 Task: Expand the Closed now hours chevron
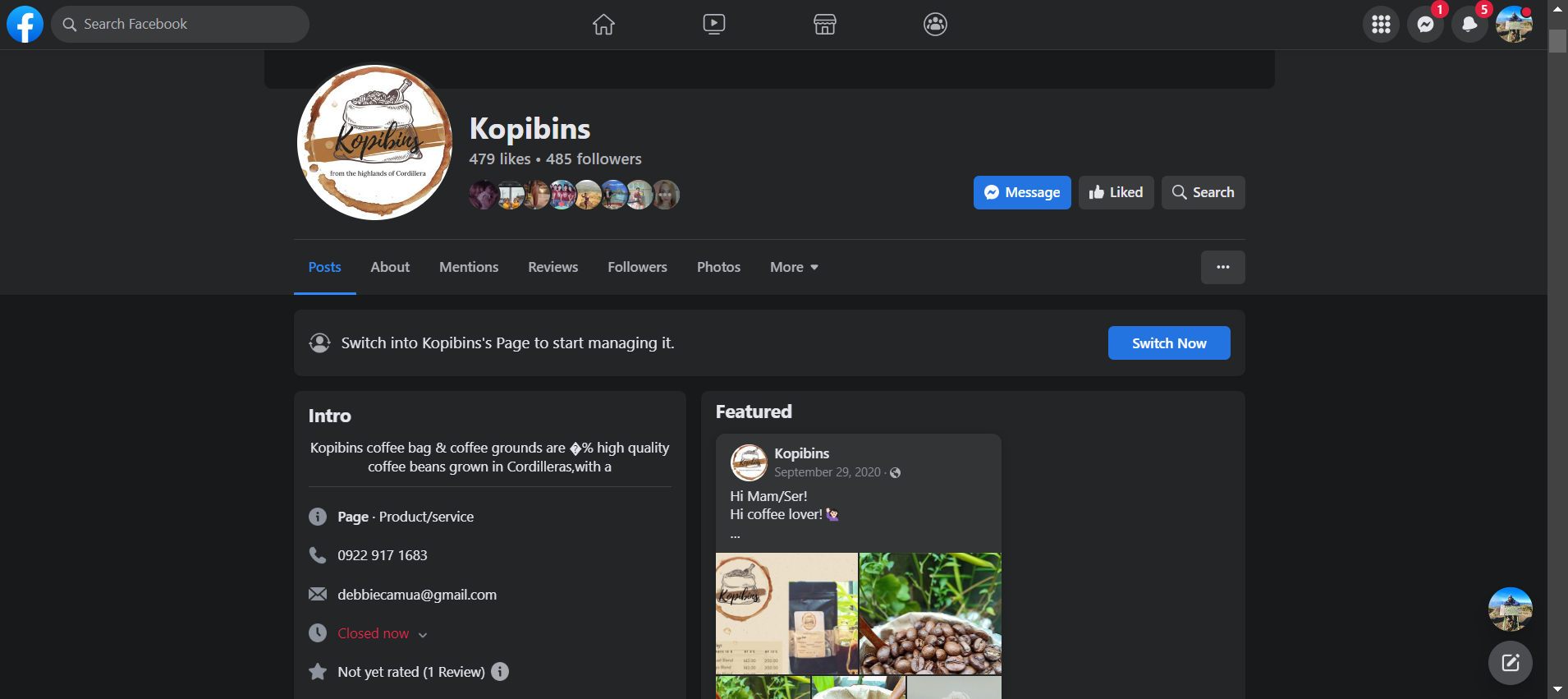423,634
